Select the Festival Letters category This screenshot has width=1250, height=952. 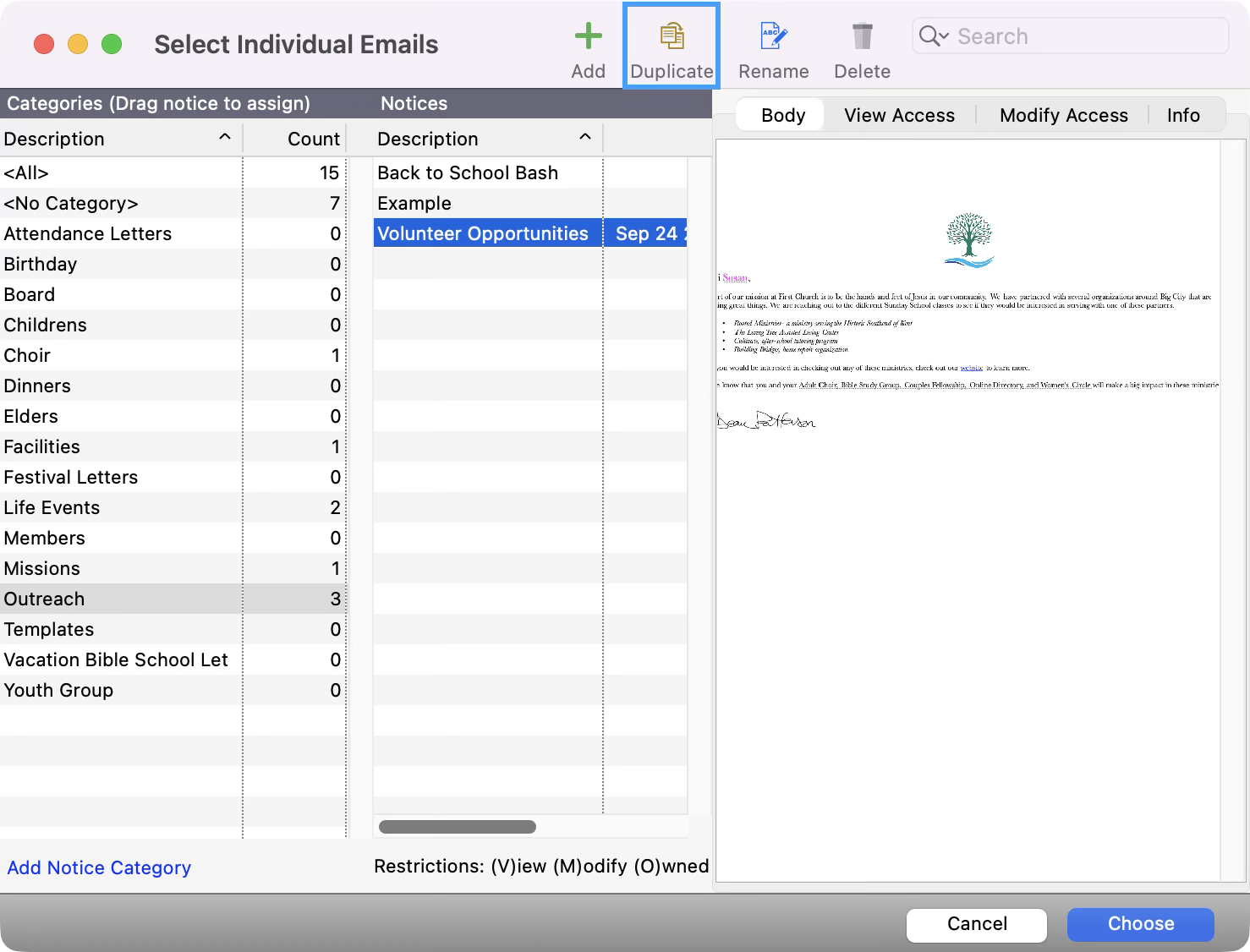[173, 477]
